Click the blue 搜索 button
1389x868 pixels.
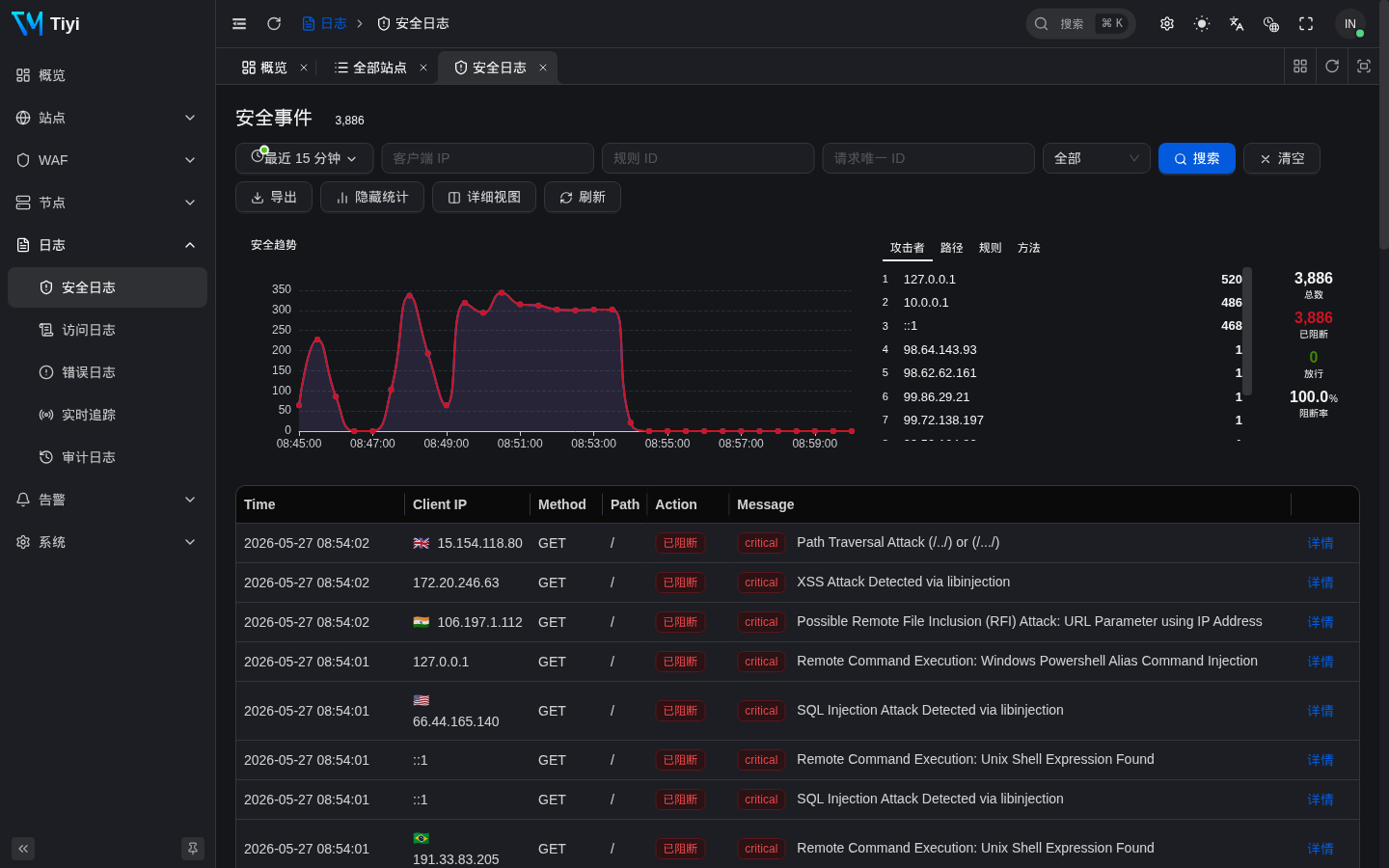1197,158
